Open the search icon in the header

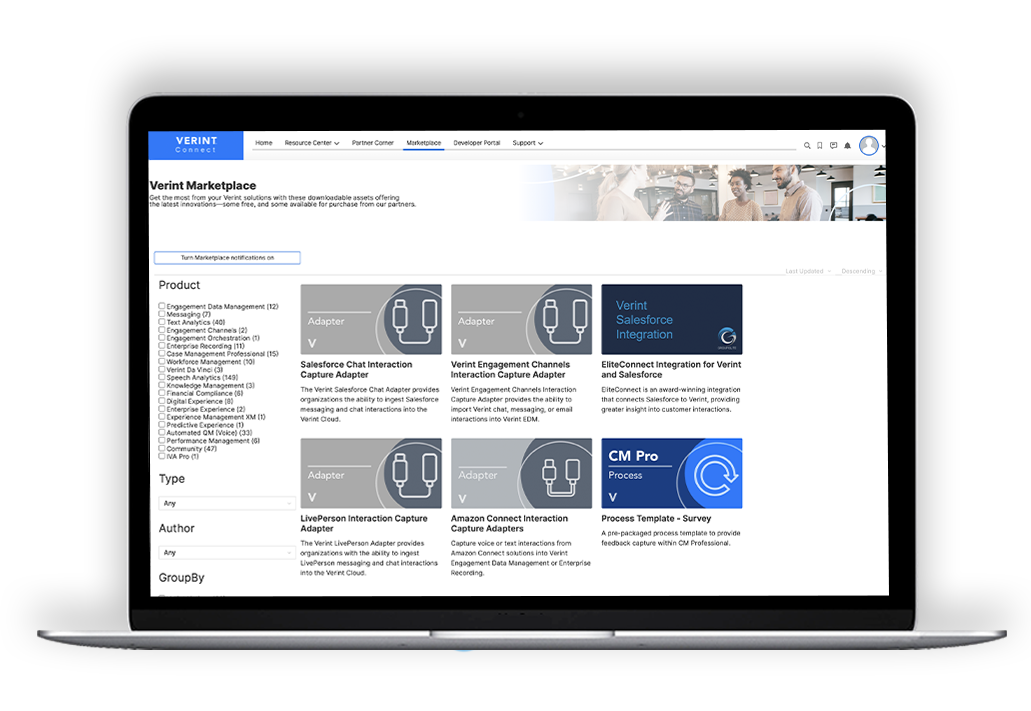pos(807,145)
